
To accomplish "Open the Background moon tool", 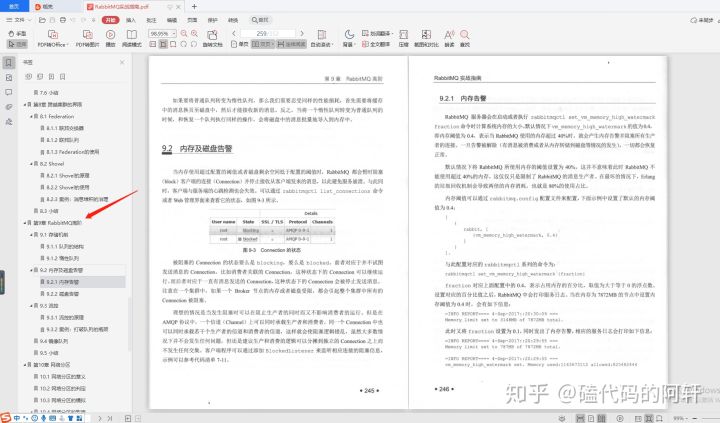I will click(x=349, y=39).
